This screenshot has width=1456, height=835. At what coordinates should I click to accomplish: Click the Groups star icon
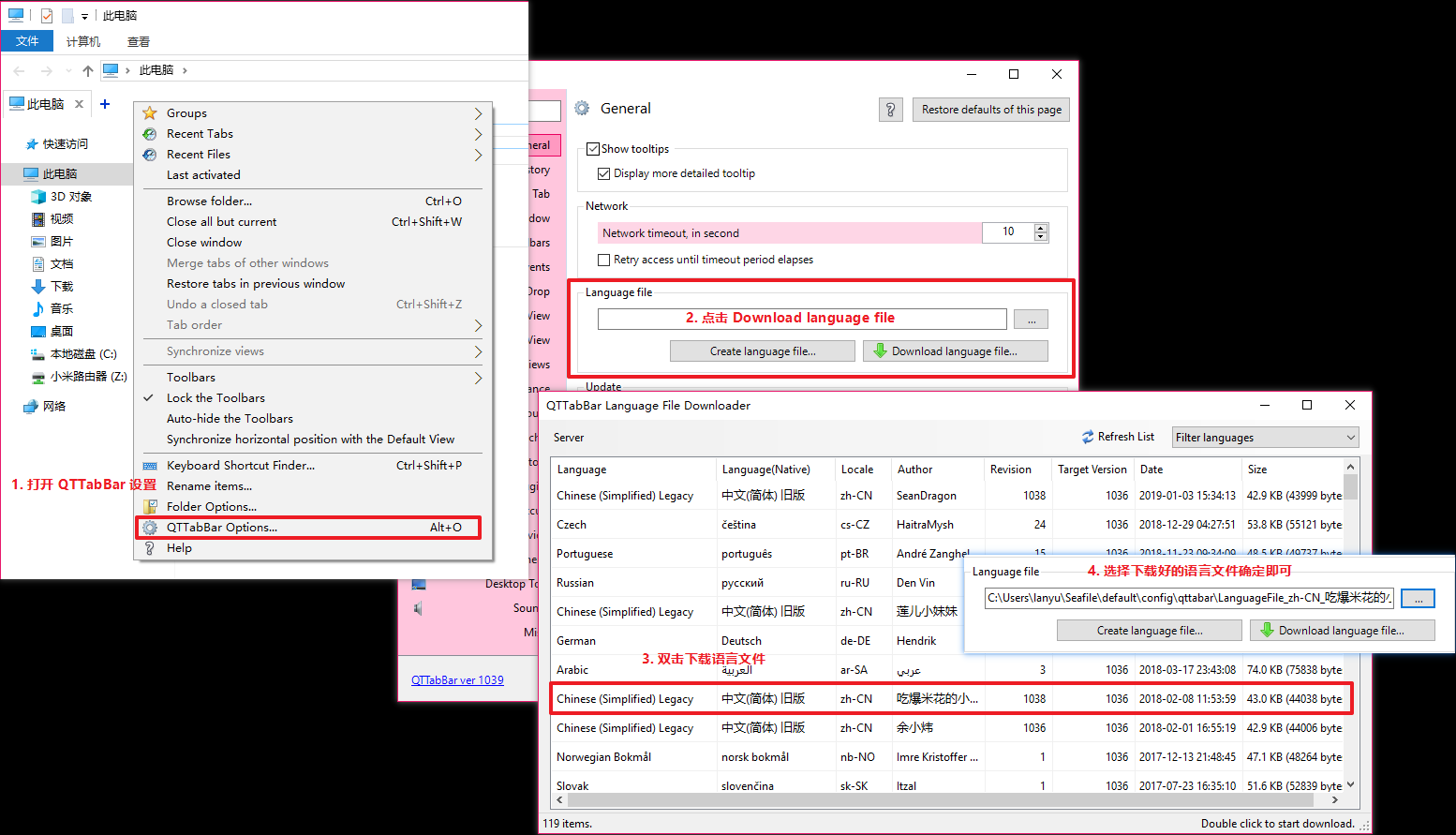[x=150, y=113]
